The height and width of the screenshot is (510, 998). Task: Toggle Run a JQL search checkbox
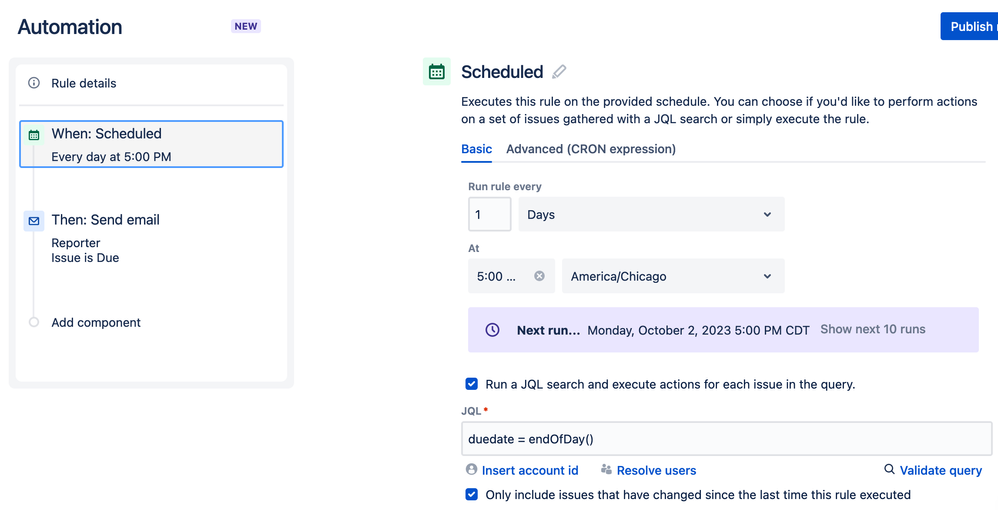click(x=472, y=384)
